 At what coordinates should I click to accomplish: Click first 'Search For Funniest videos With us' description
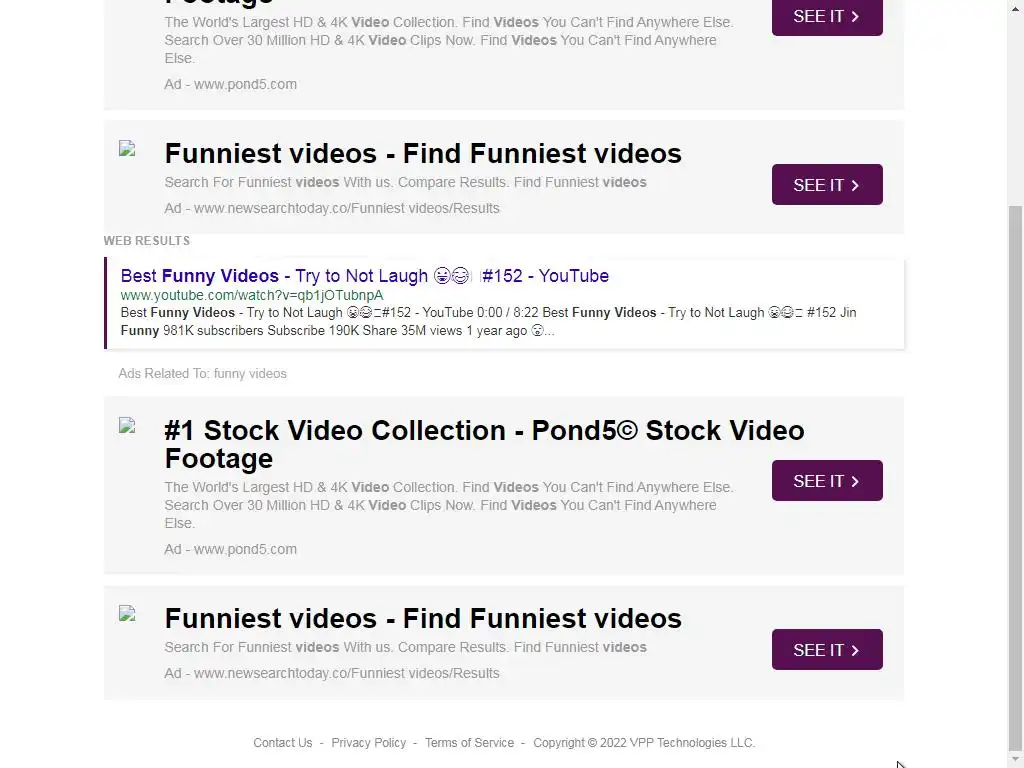[x=406, y=182]
